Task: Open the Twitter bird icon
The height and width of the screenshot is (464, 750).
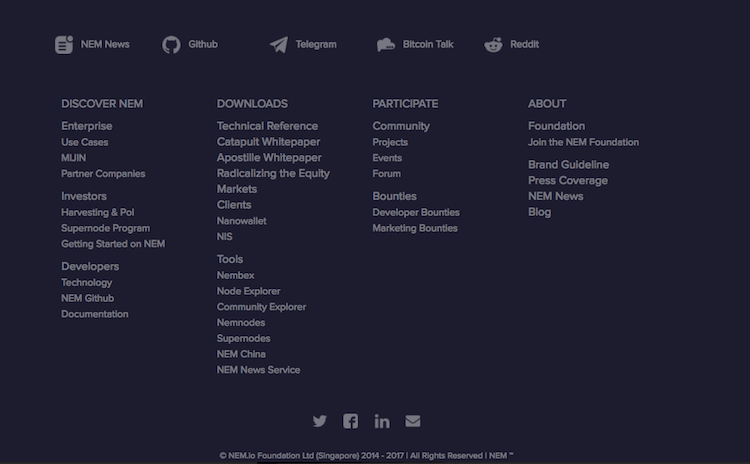Action: pos(320,421)
